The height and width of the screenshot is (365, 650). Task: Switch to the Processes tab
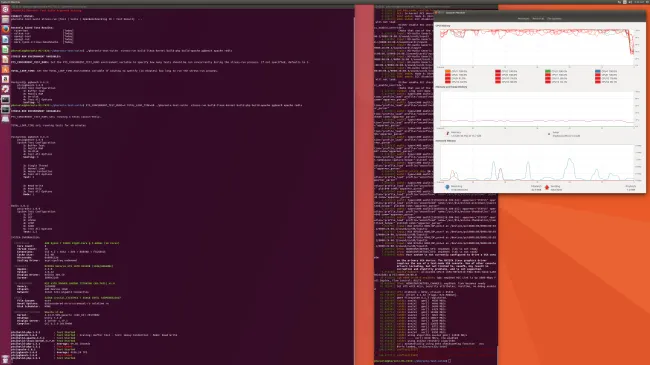(x=523, y=19)
